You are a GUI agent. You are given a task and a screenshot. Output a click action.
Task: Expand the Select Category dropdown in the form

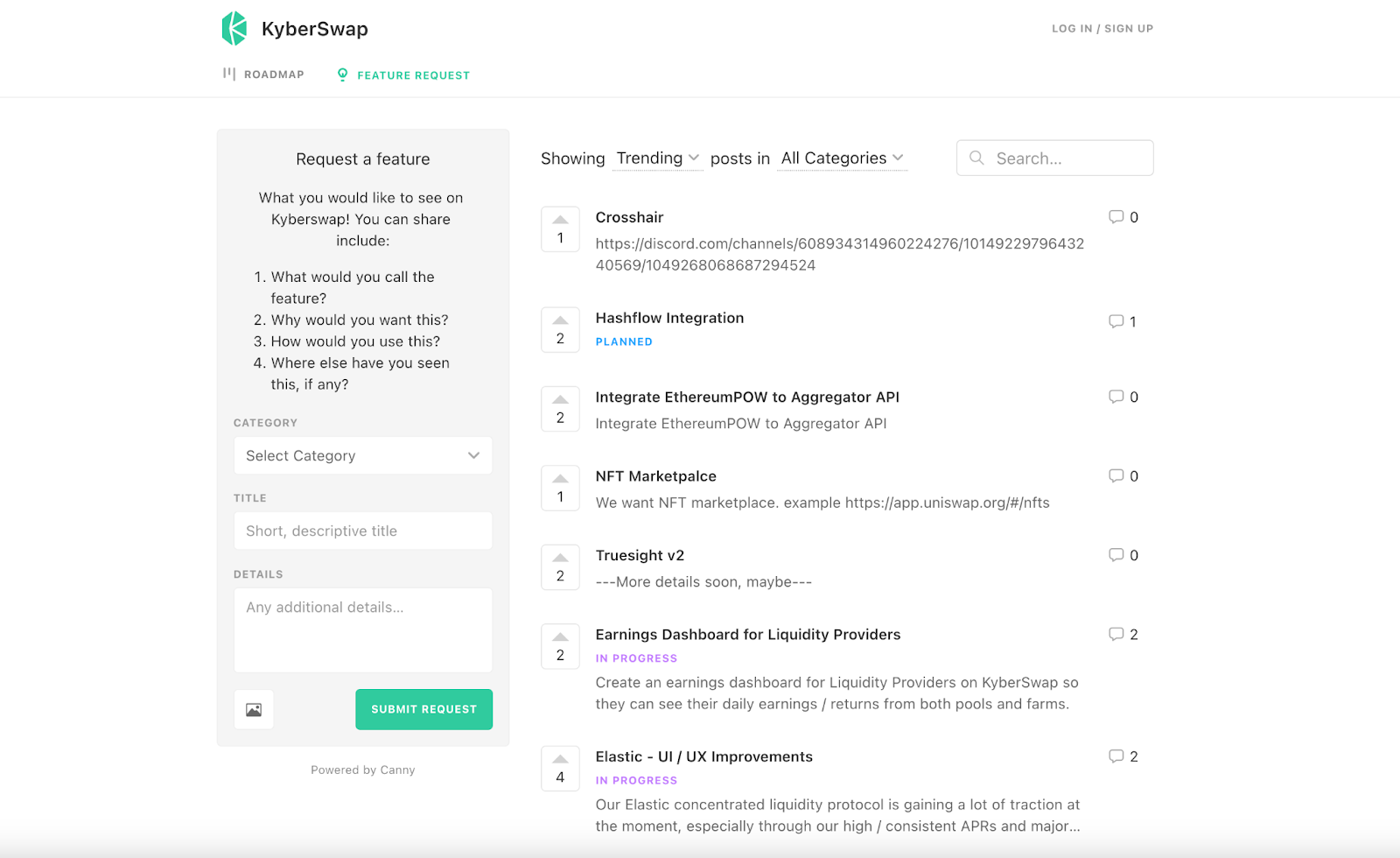(362, 455)
